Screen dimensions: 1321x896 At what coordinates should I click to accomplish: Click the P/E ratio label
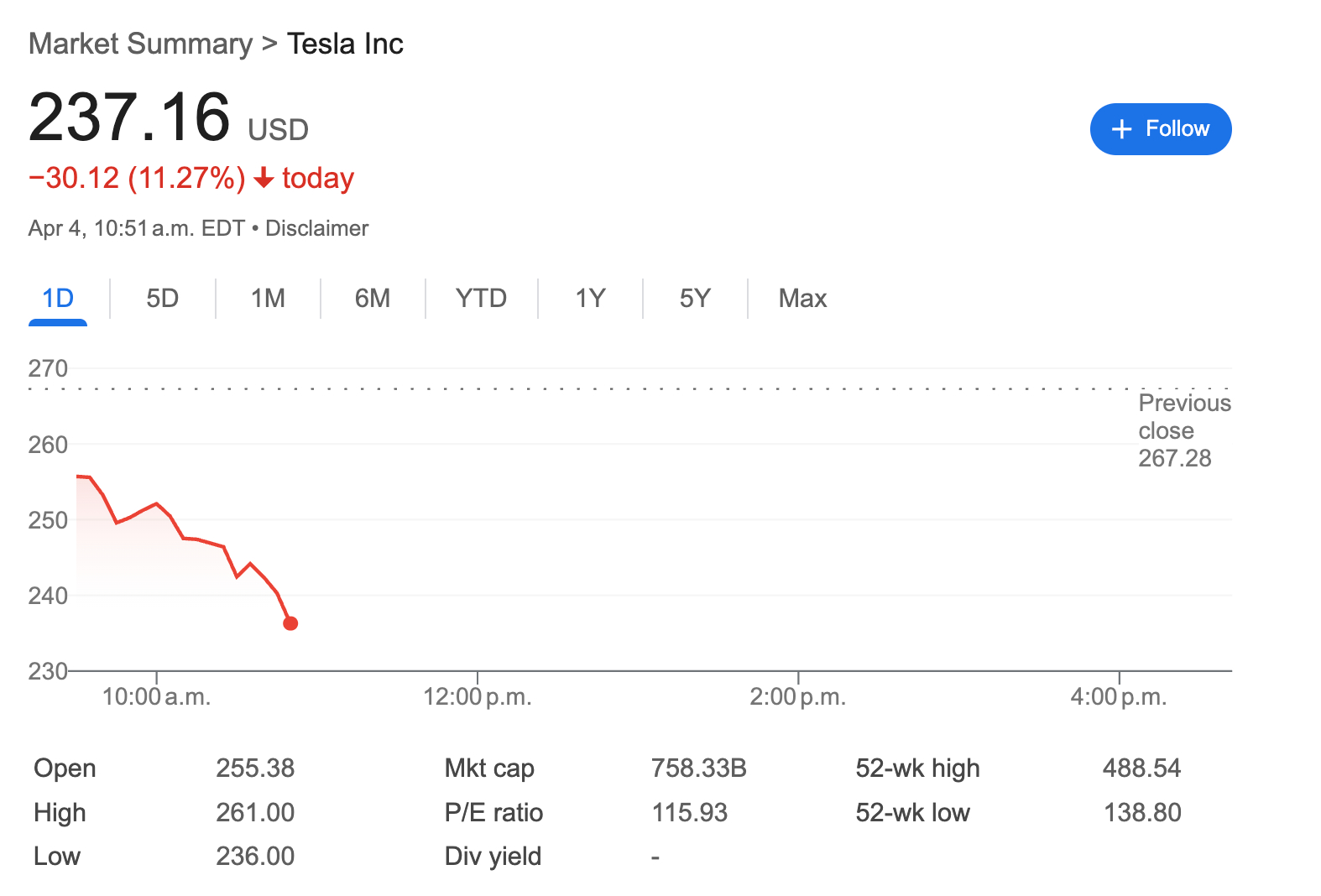tap(493, 813)
